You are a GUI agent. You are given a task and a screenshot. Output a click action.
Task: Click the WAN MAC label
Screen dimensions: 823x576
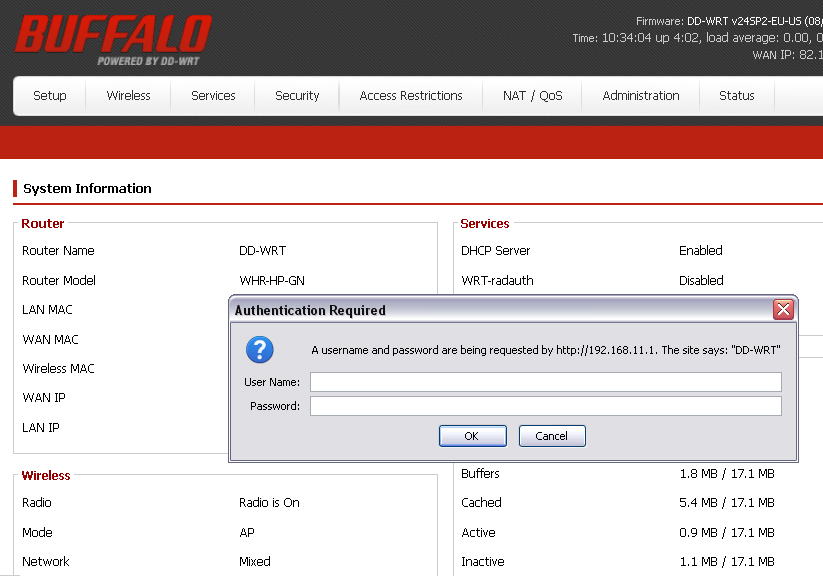coord(50,340)
